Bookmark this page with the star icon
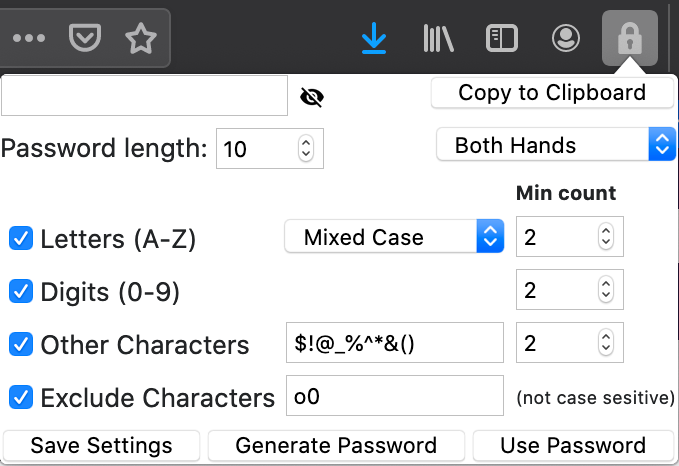The width and height of the screenshot is (679, 466). click(x=141, y=39)
